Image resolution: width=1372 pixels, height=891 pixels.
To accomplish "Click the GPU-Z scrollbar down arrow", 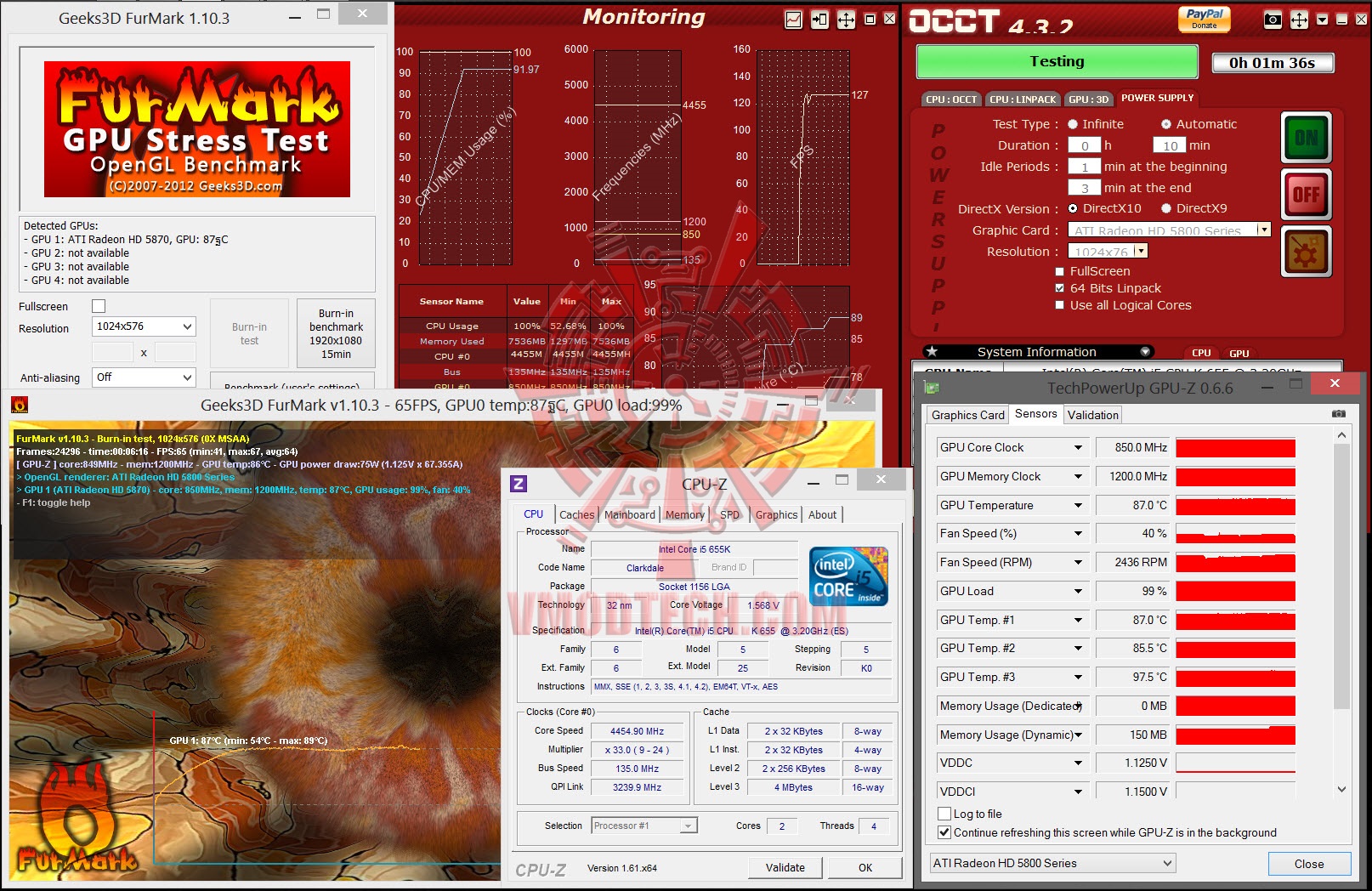I will click(x=1341, y=790).
